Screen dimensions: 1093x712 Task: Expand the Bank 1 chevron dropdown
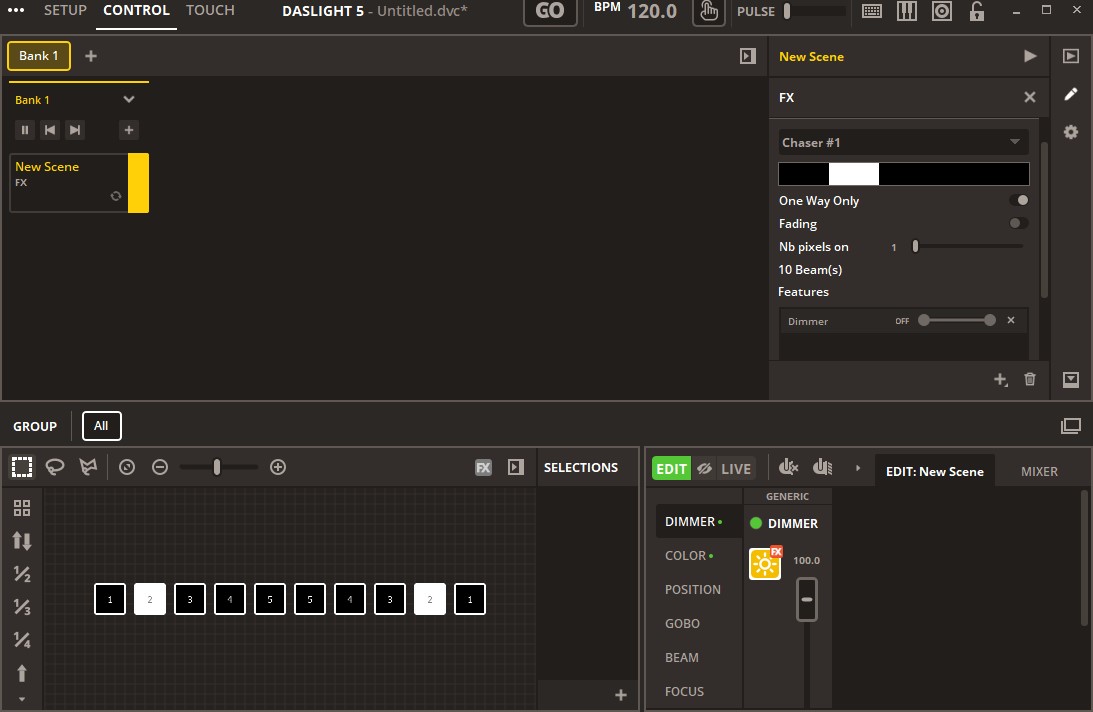(x=128, y=99)
